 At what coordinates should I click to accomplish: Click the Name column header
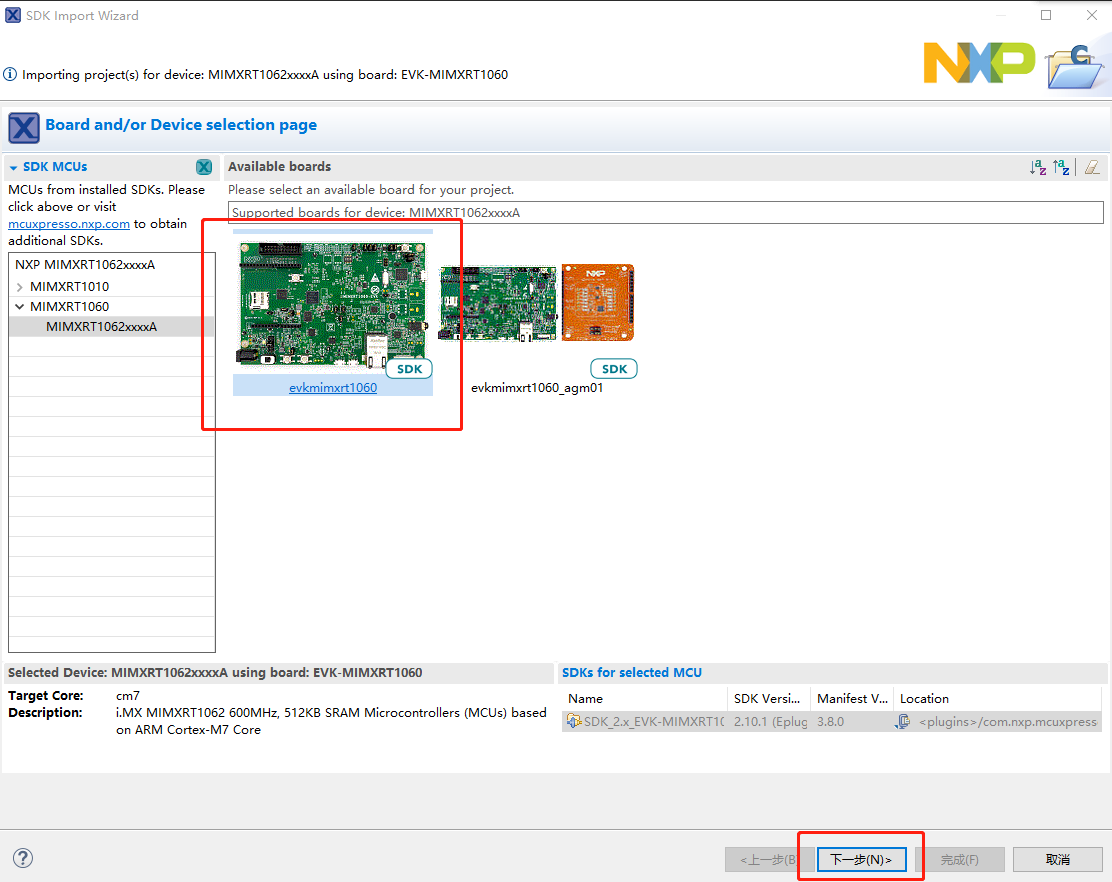click(x=644, y=698)
